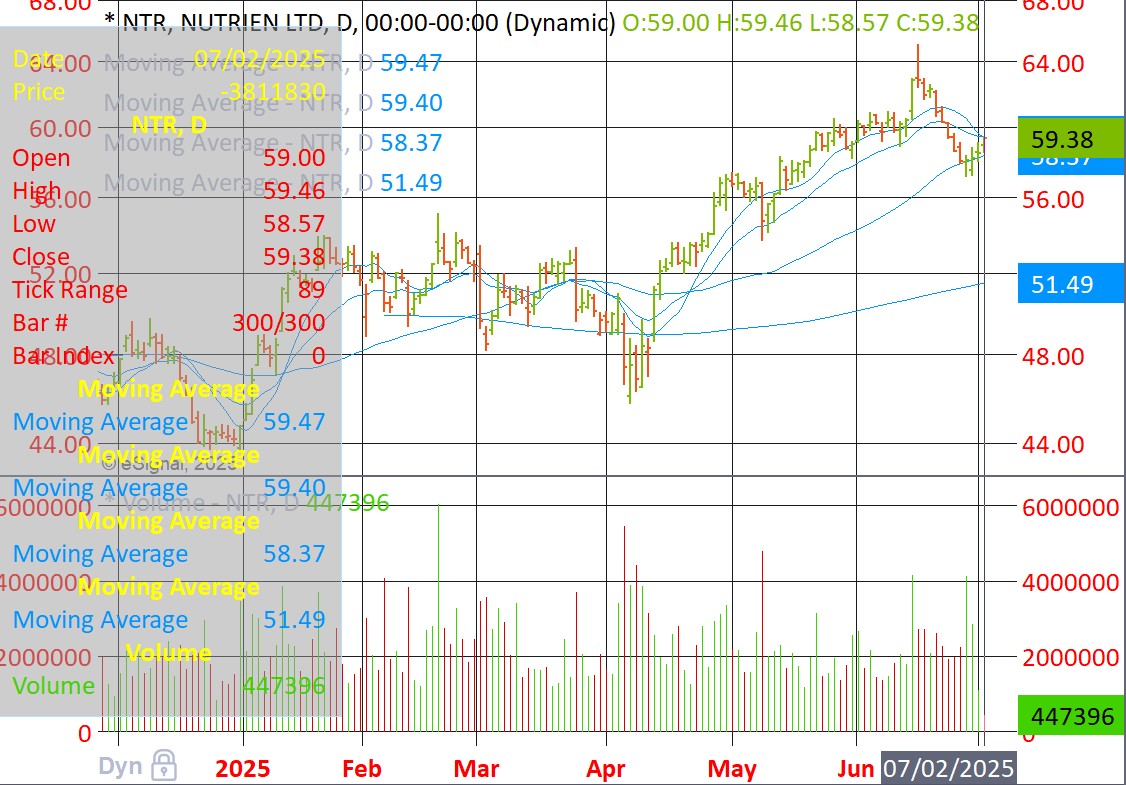Click the 'O:59.00 H:59.46 L:58.57 C:59.38' readout
The image size is (1126, 785).
point(801,22)
